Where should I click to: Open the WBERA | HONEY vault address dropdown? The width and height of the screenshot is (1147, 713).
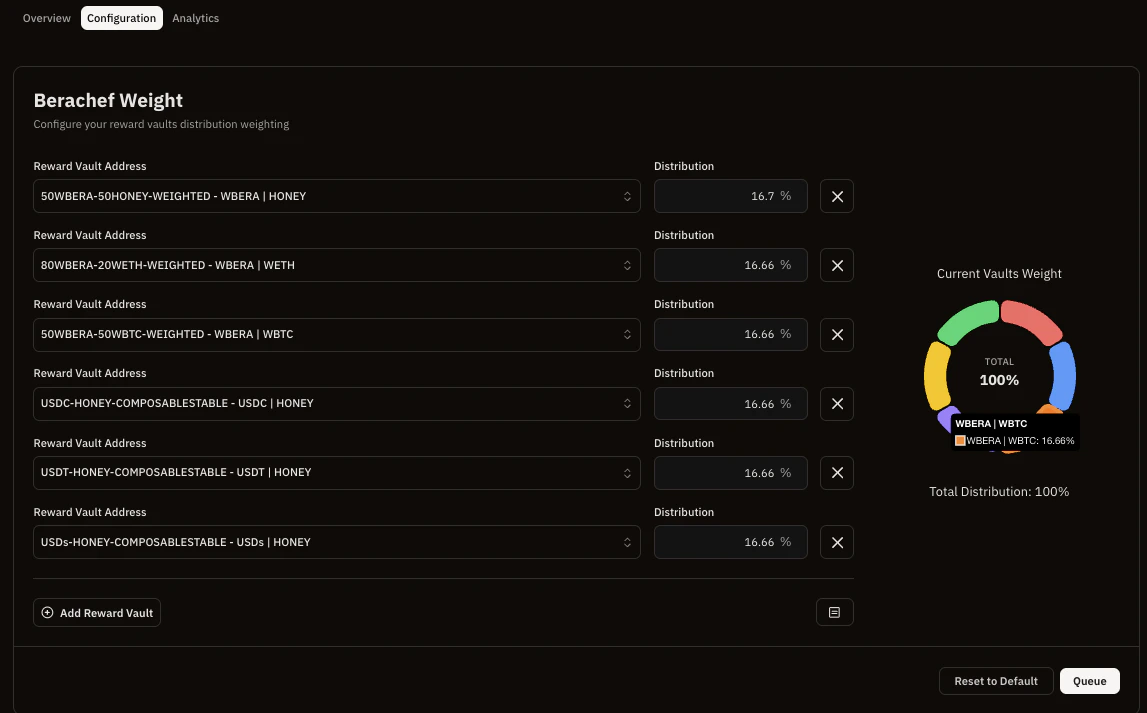337,196
